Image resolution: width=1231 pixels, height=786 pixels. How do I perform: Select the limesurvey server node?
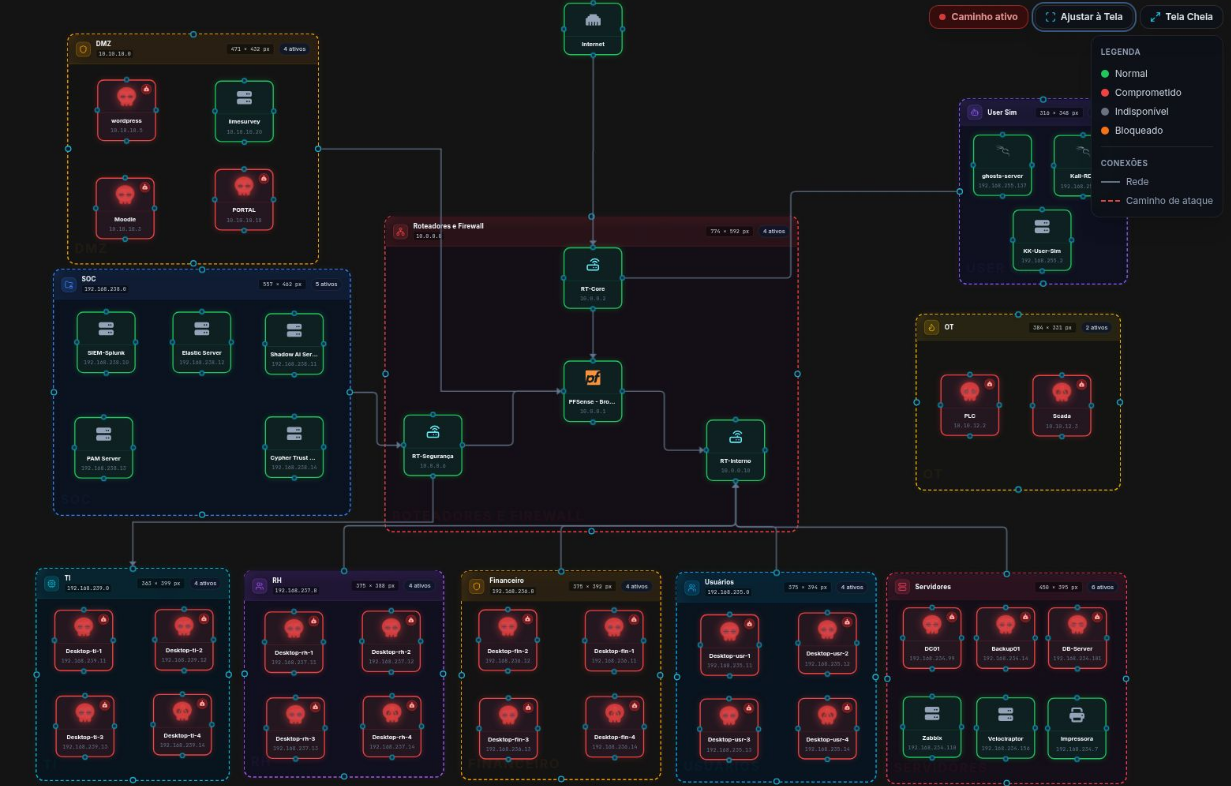click(x=244, y=110)
